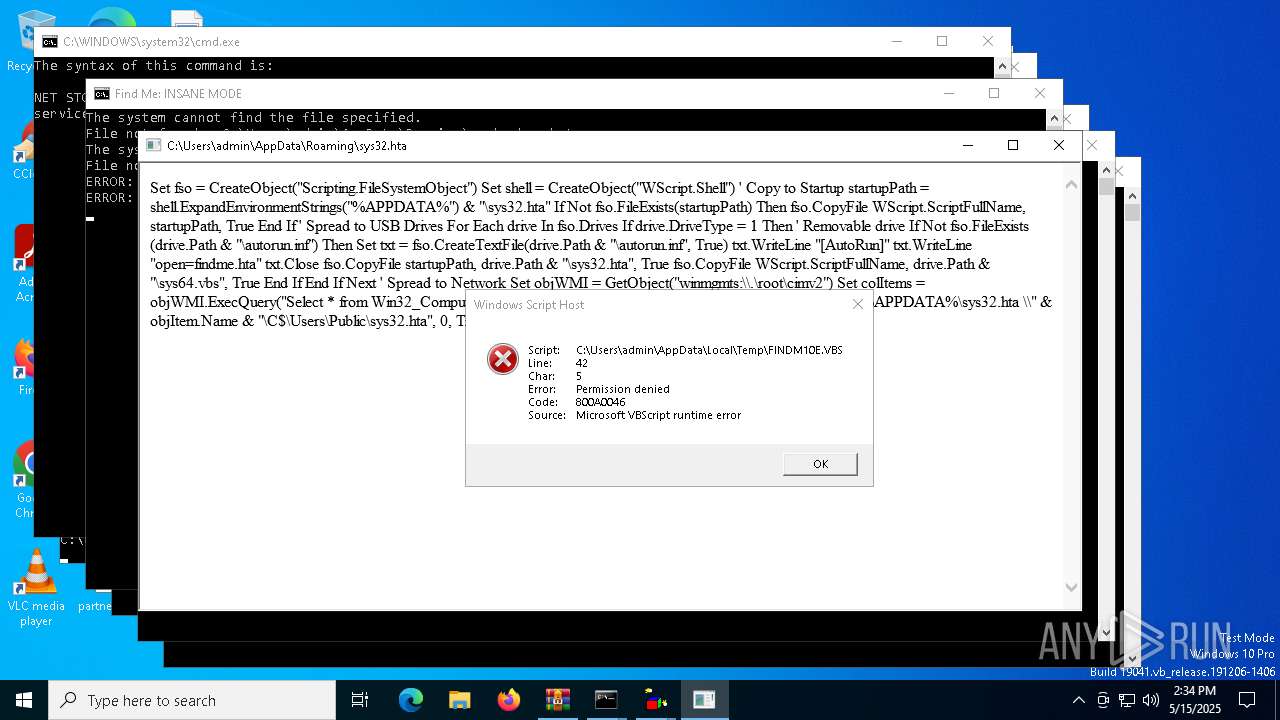Click OK in the Windows Script Host dialog
Viewport: 1280px width, 720px height.
tap(820, 464)
